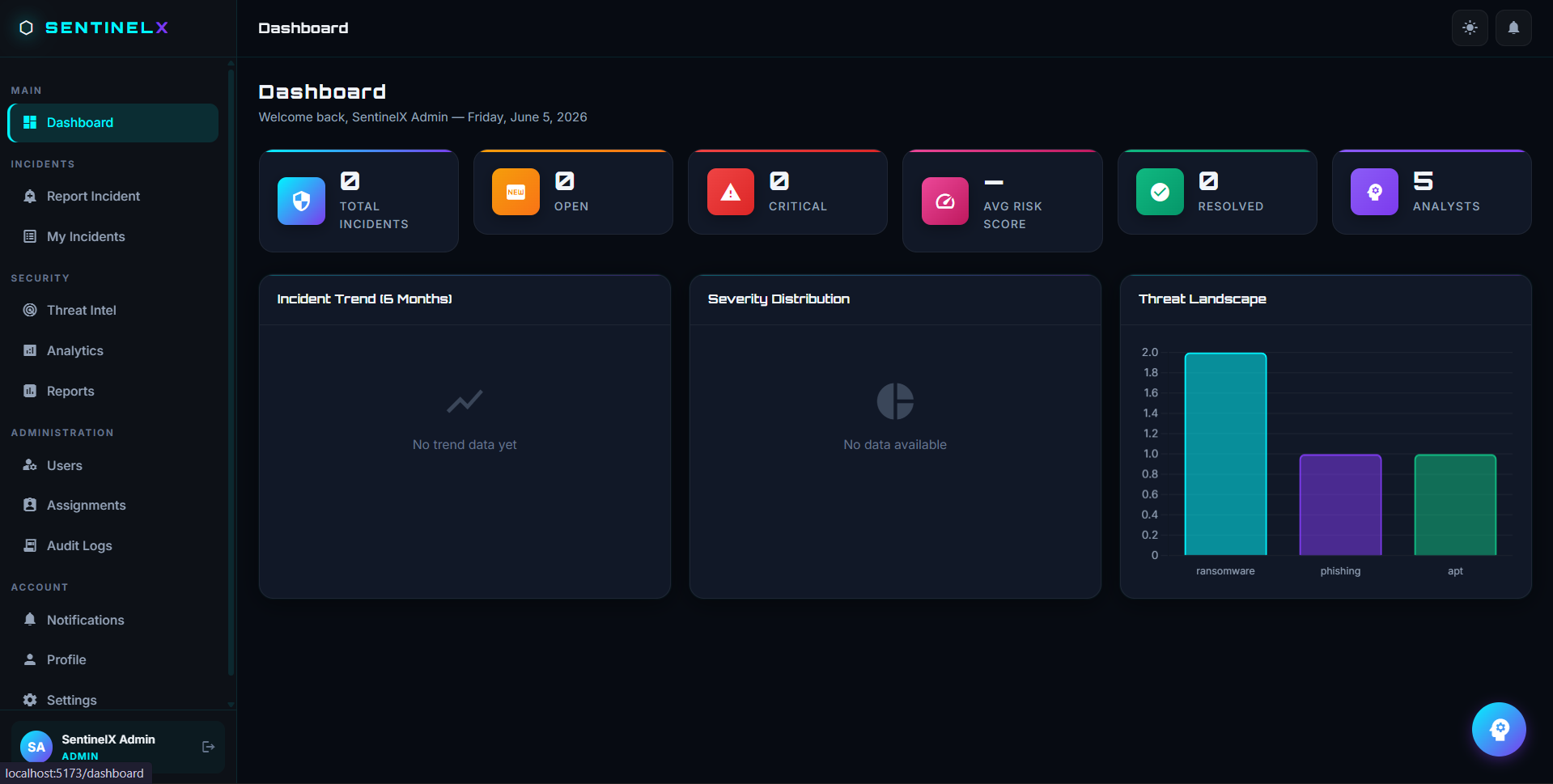
Task: Click the Avg Risk Score gauge icon
Action: pos(945,201)
